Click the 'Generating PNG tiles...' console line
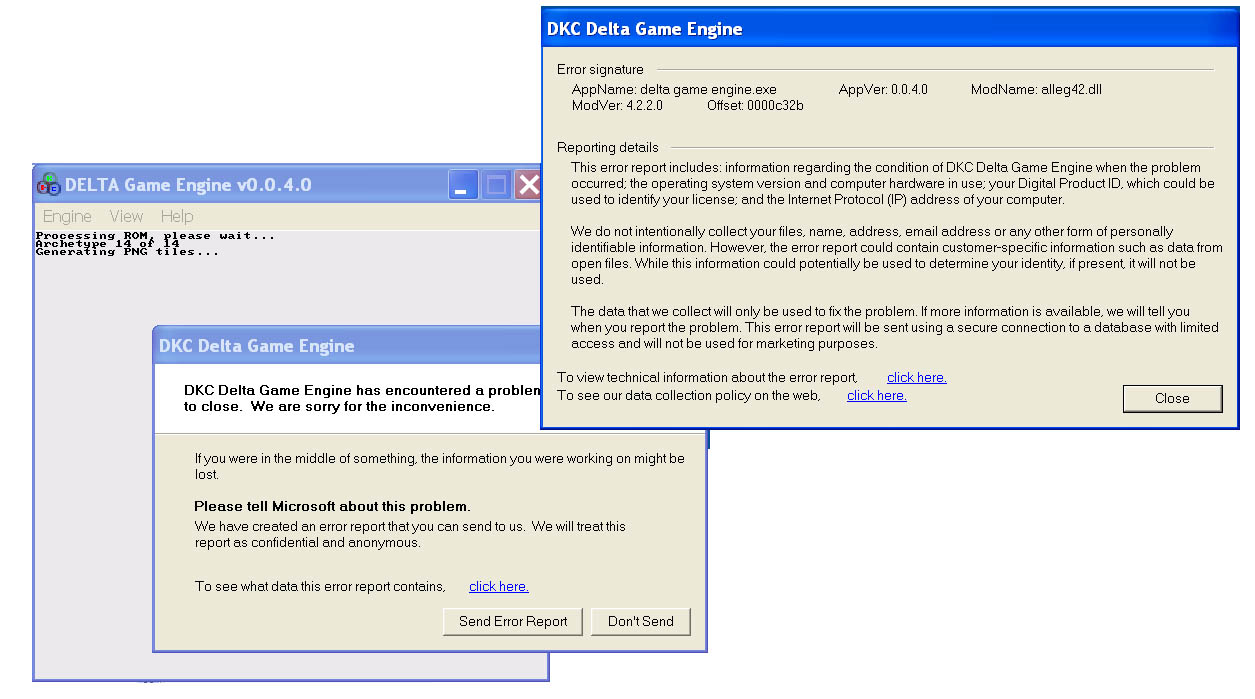1255x699 pixels. pyautogui.click(x=126, y=252)
